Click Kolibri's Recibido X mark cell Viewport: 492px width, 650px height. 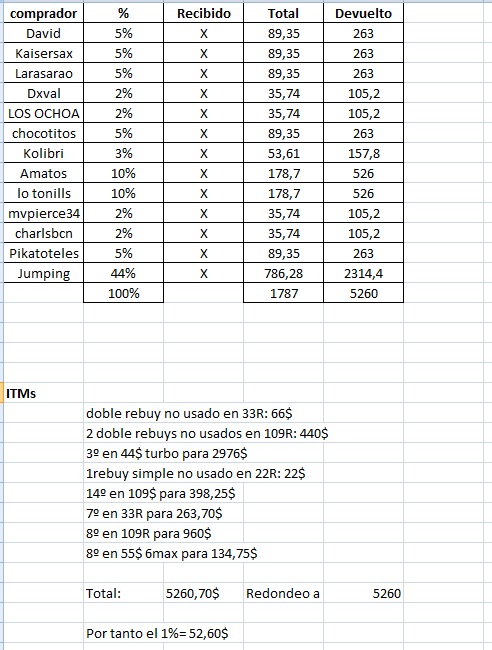click(x=204, y=153)
